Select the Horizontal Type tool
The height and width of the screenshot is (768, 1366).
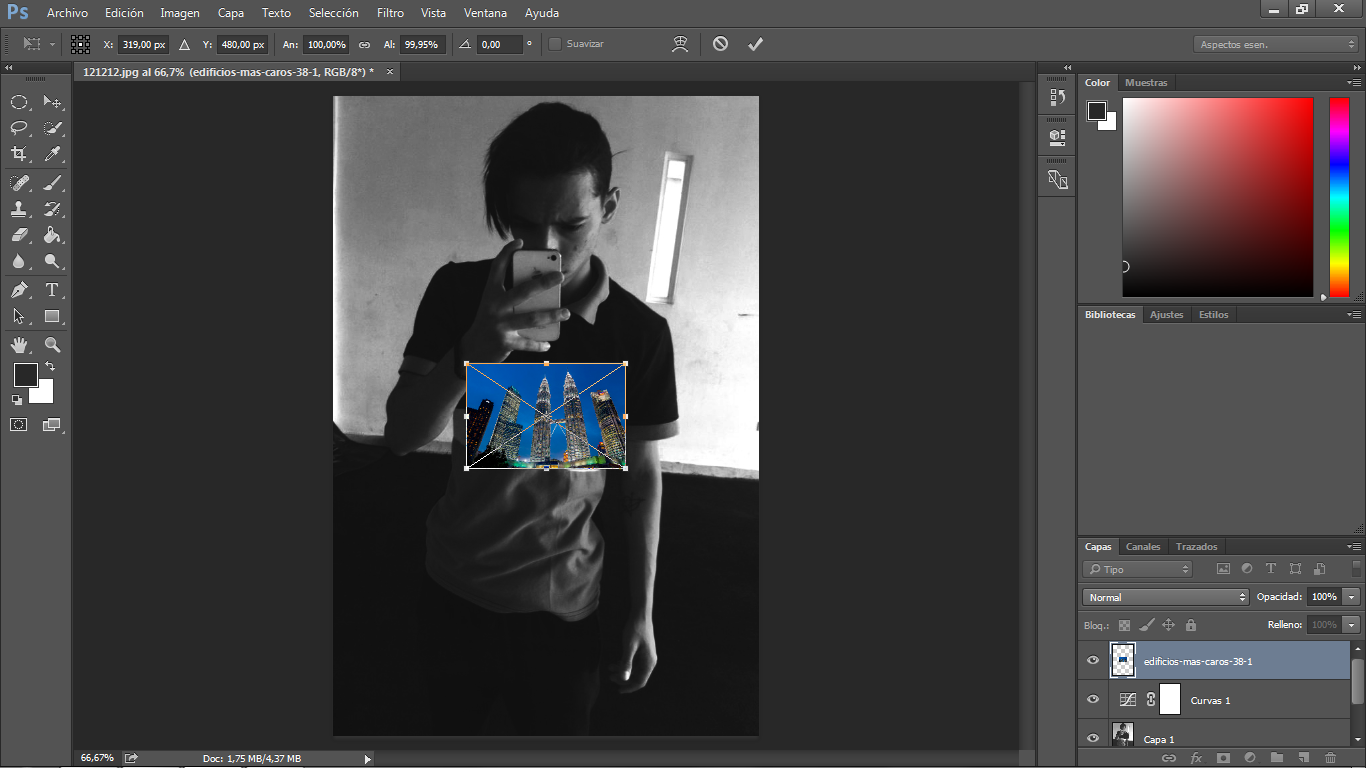click(x=52, y=290)
